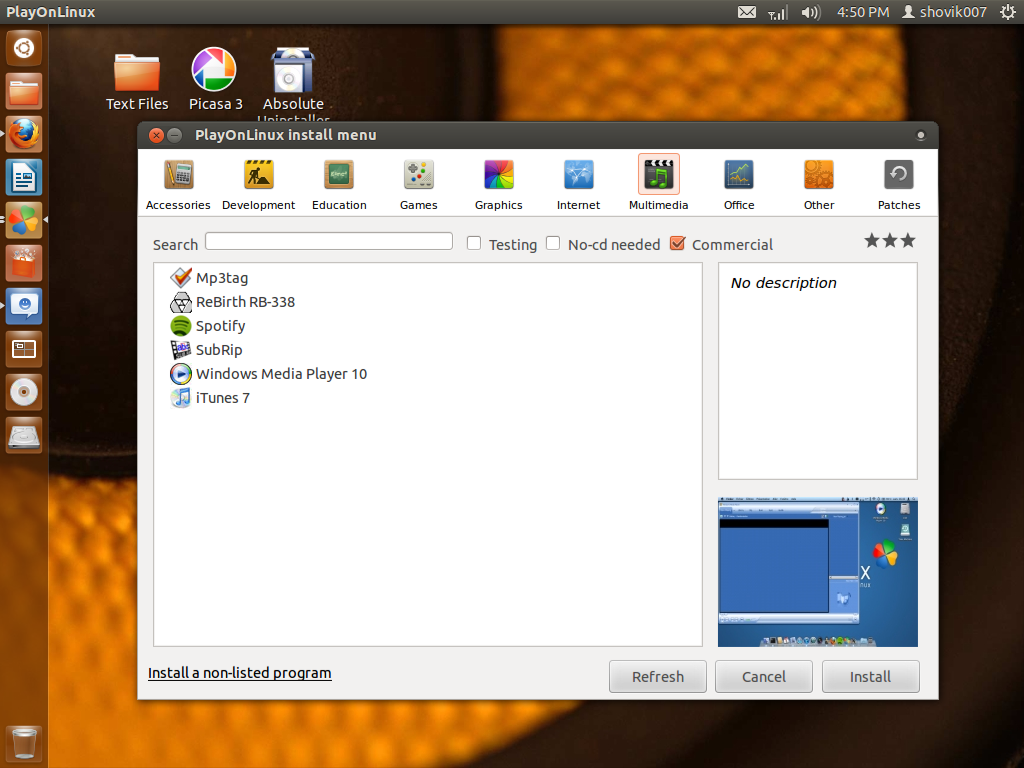Rate three stars using the star control

pos(907,240)
